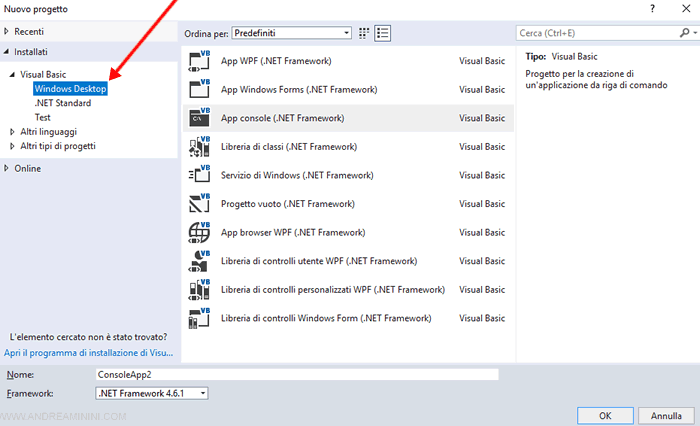Open the Ordina per dropdown
This screenshot has width=700, height=426.
click(291, 33)
